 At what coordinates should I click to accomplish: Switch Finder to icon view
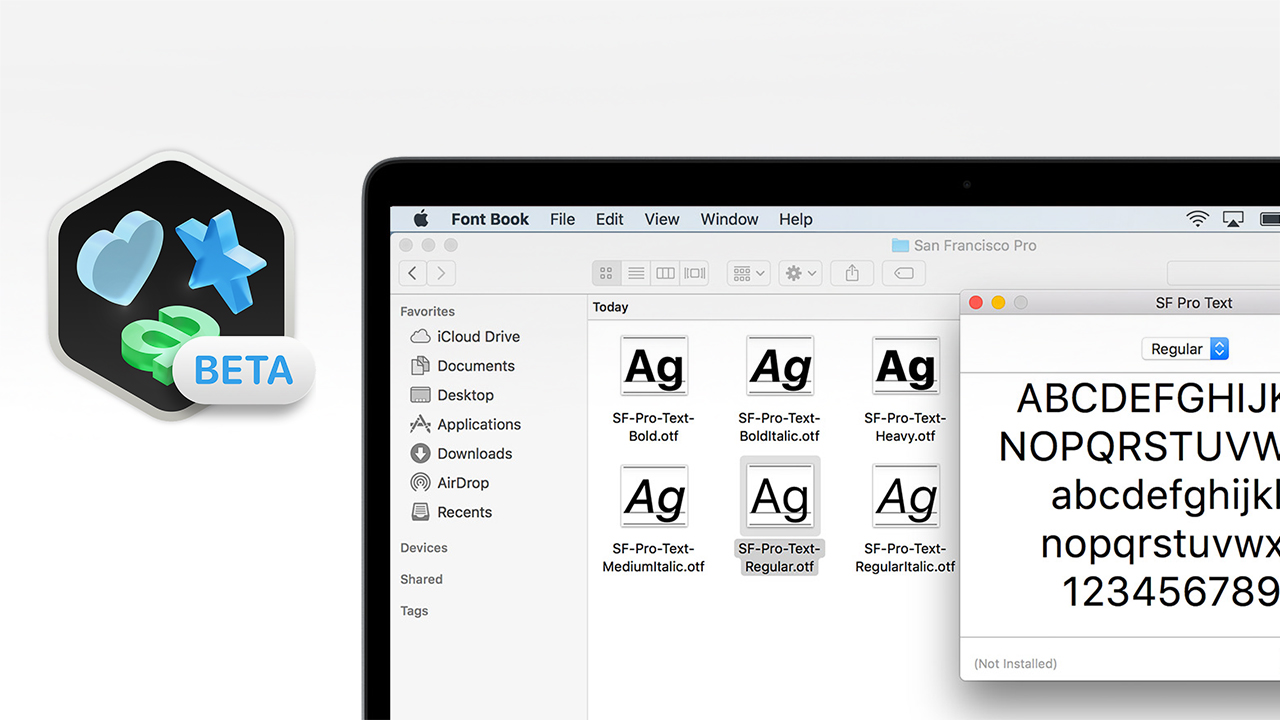(606, 273)
